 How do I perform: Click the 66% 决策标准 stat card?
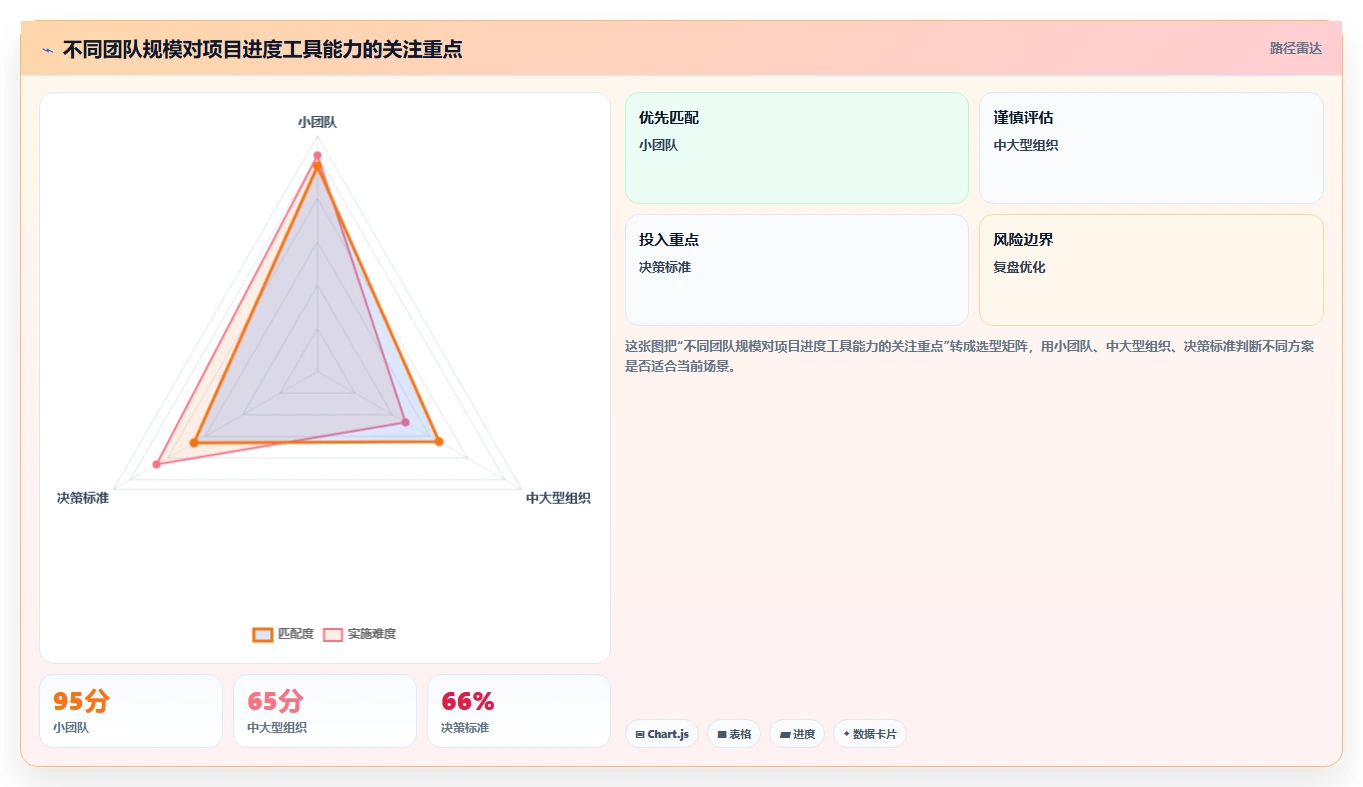(519, 711)
